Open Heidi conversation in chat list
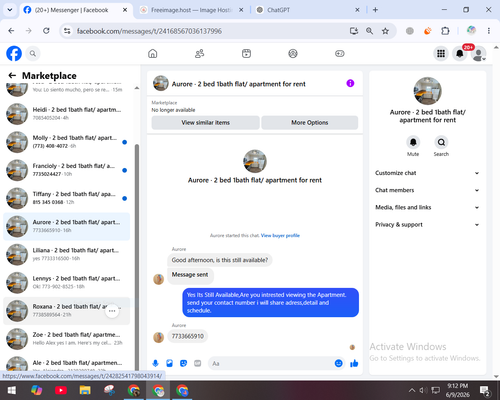 pyautogui.click(x=67, y=114)
